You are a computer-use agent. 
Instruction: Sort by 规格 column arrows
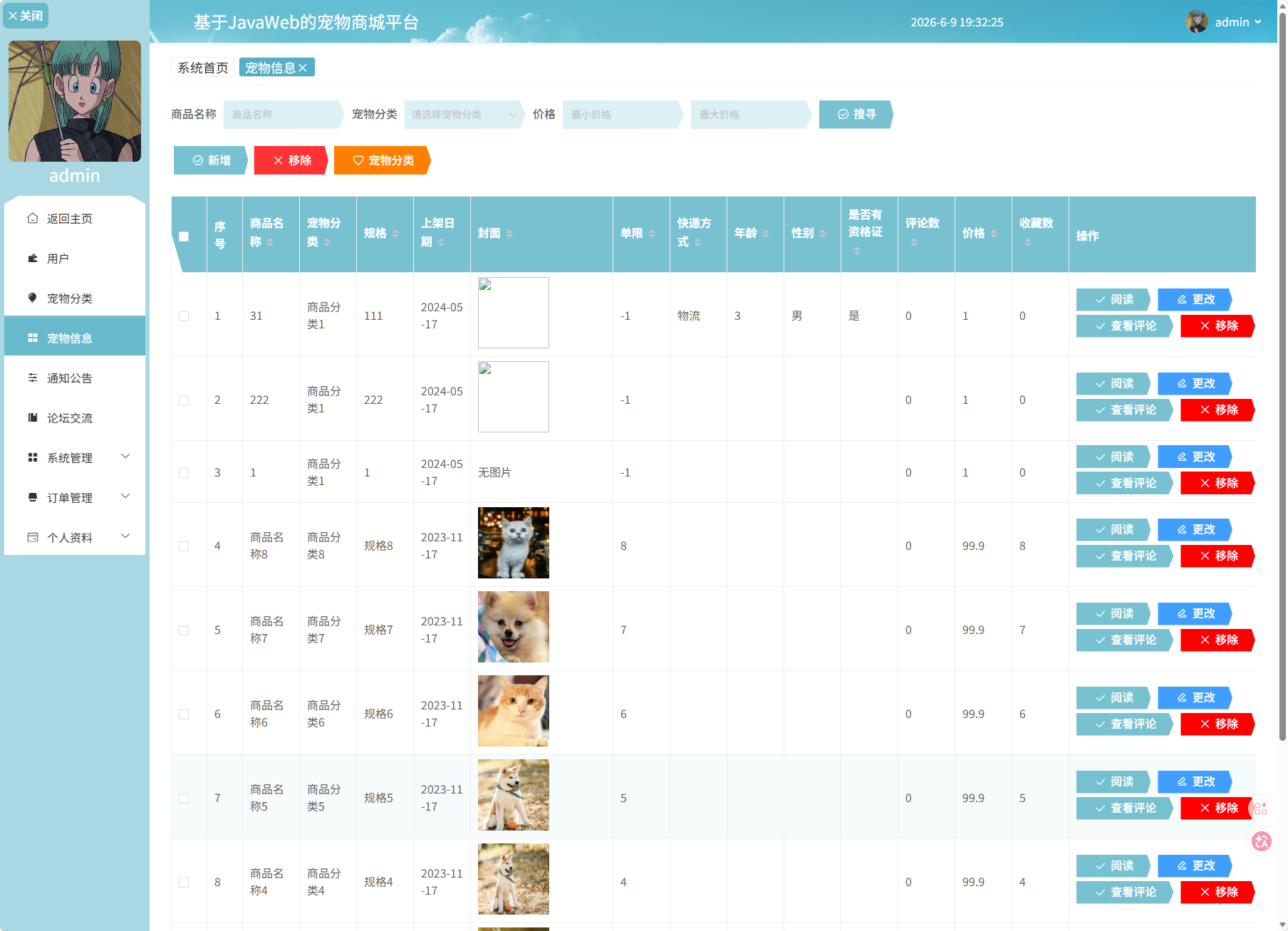pyautogui.click(x=395, y=234)
